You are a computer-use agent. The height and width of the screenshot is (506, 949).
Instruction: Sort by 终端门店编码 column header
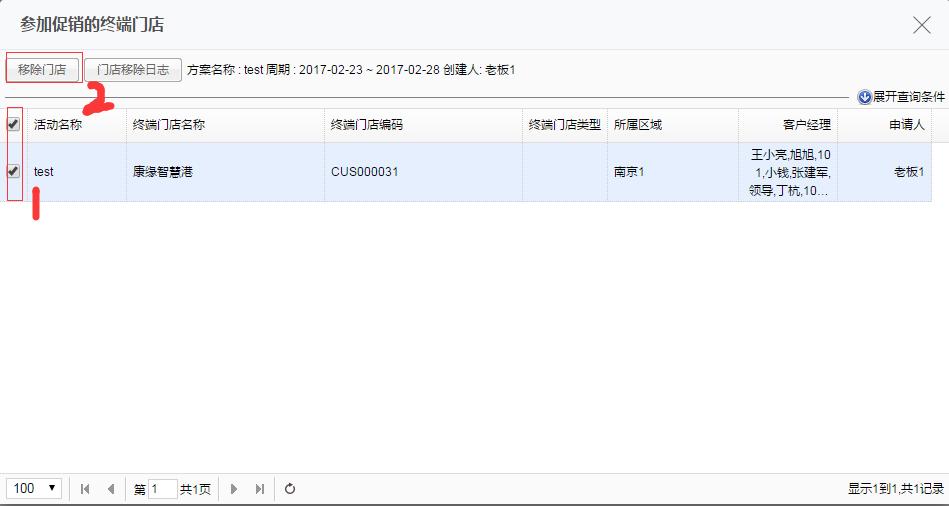[x=367, y=125]
